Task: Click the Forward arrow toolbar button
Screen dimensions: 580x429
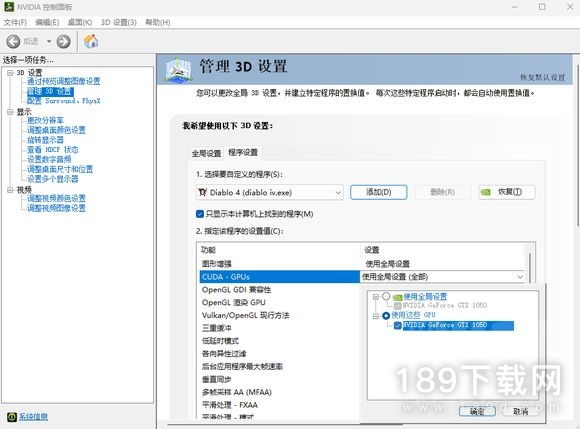Action: [x=64, y=41]
